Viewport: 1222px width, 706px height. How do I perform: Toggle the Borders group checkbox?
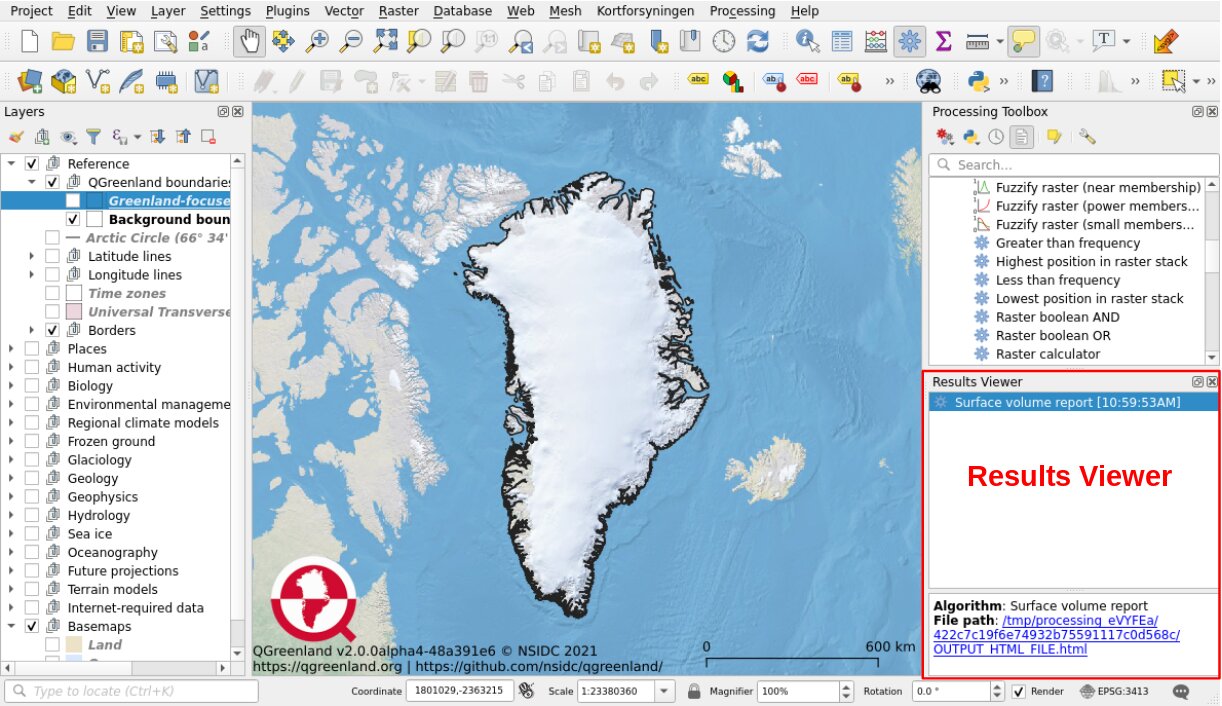point(52,330)
